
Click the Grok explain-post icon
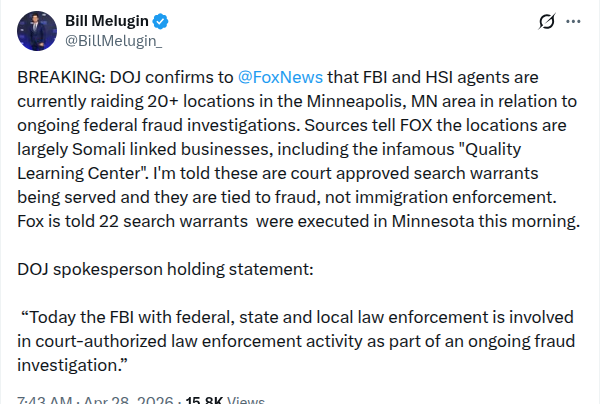pos(546,21)
